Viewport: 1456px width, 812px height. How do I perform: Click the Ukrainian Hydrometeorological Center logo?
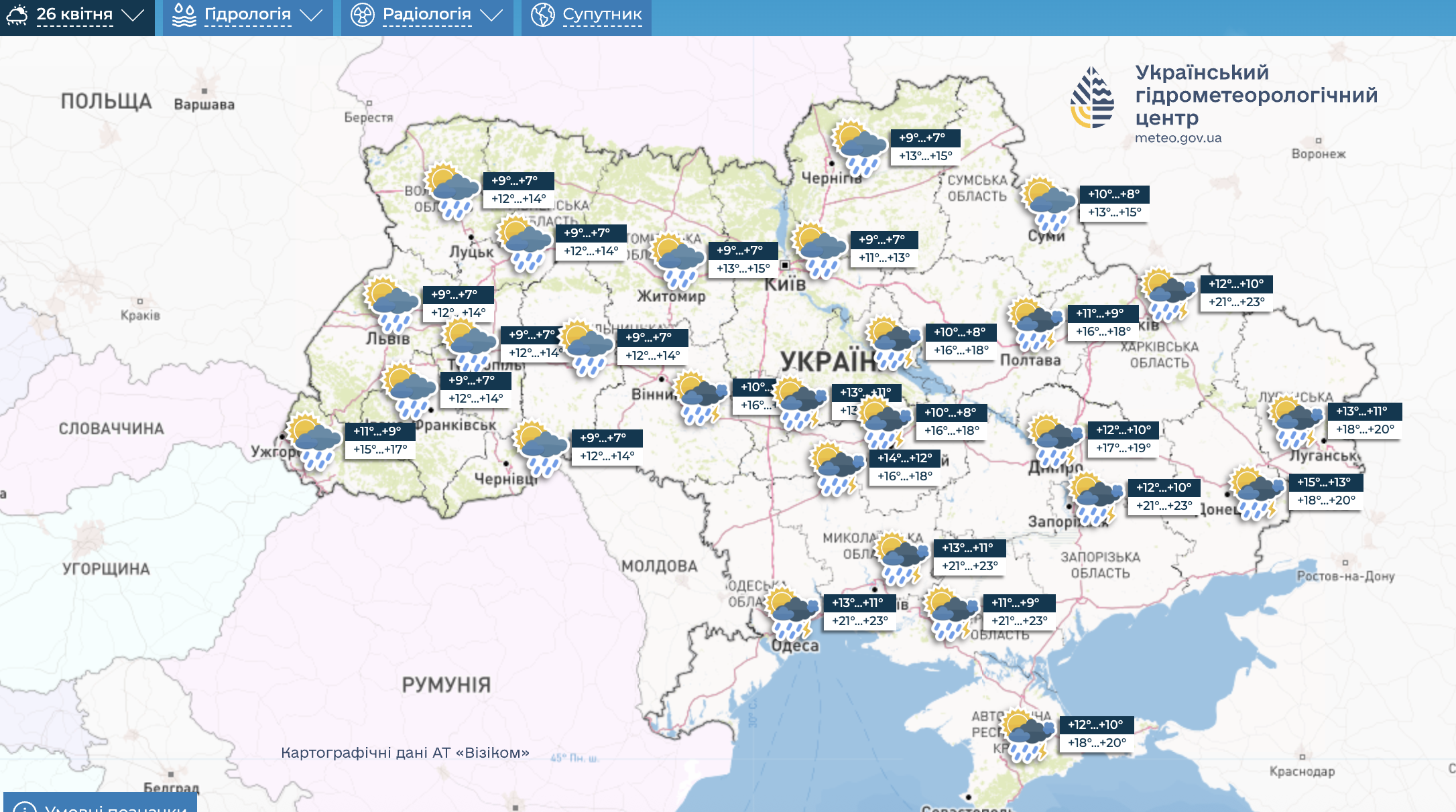coord(1092,98)
